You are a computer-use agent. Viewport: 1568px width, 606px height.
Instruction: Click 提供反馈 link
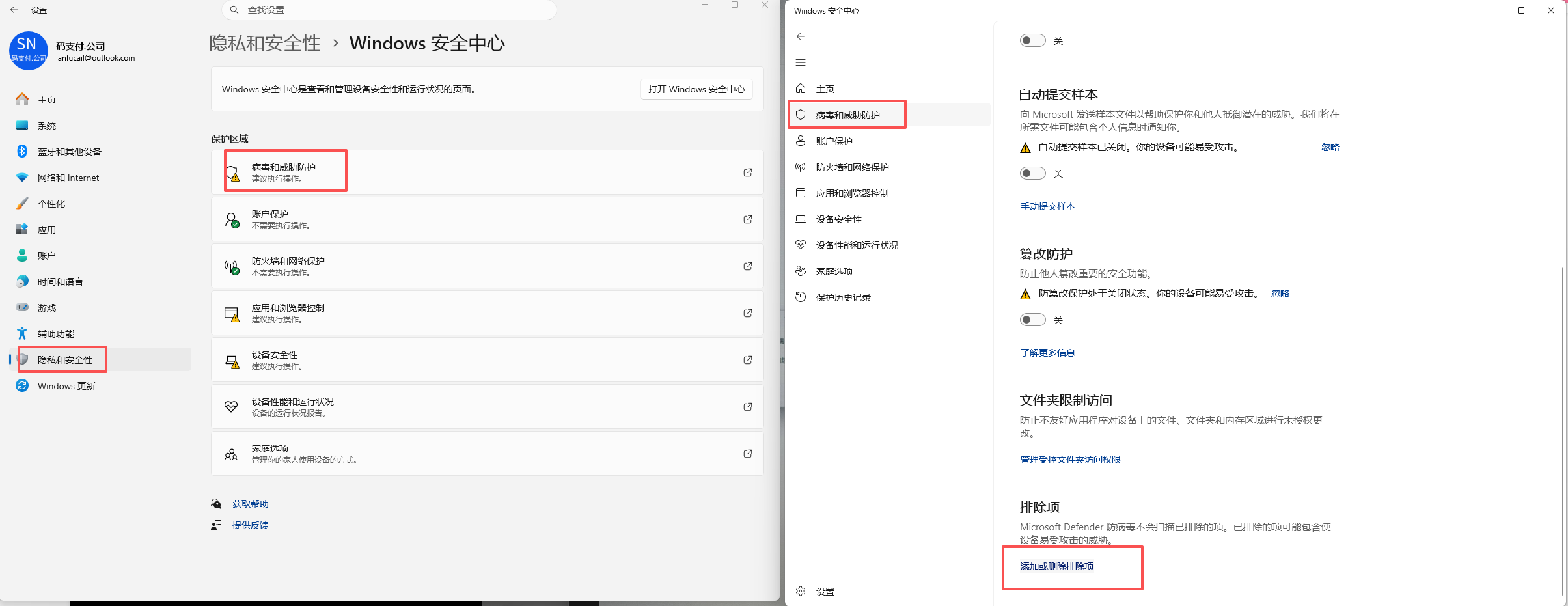click(251, 525)
